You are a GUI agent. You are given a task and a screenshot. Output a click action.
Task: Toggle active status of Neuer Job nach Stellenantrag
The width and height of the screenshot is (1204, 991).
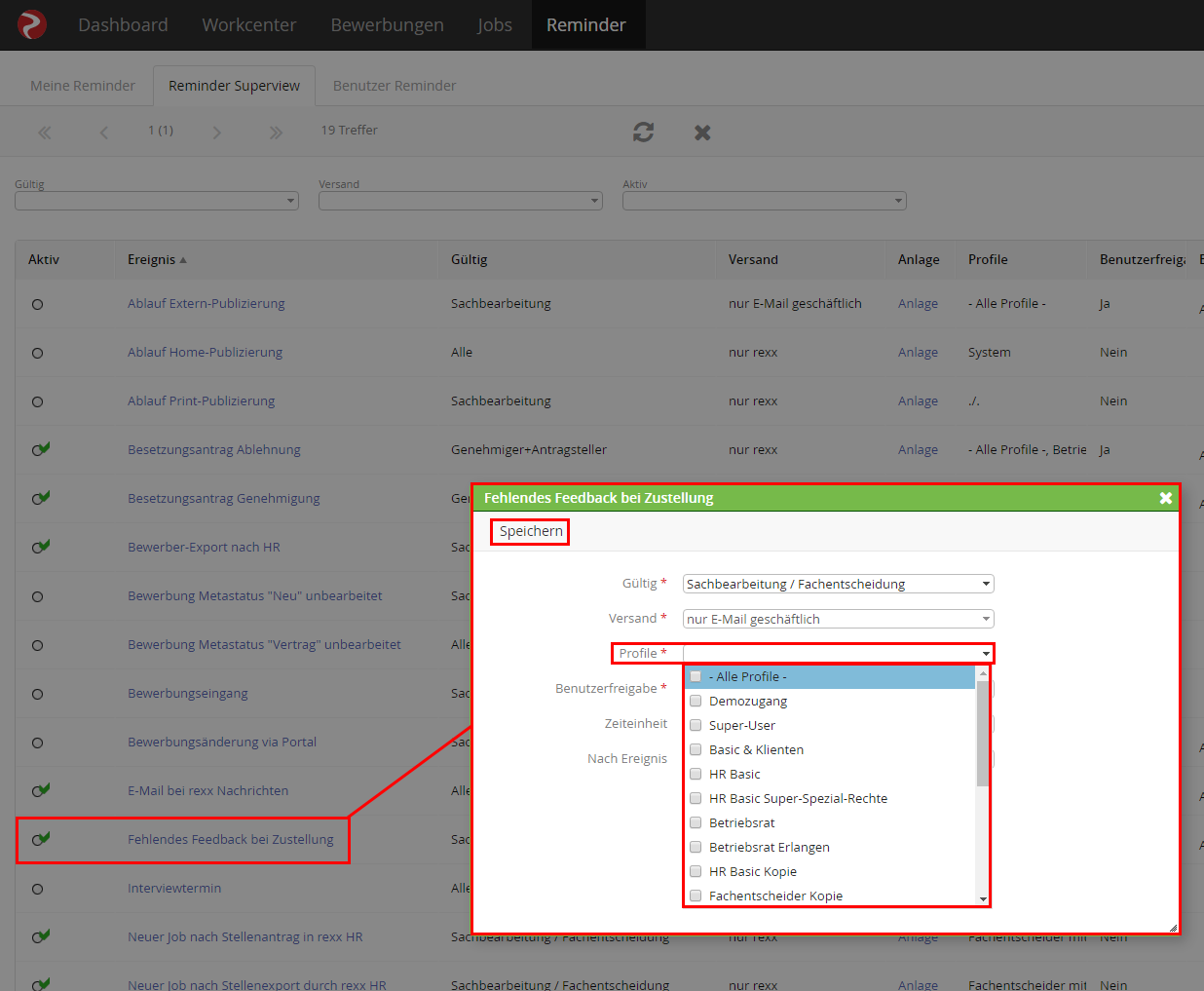(40, 936)
